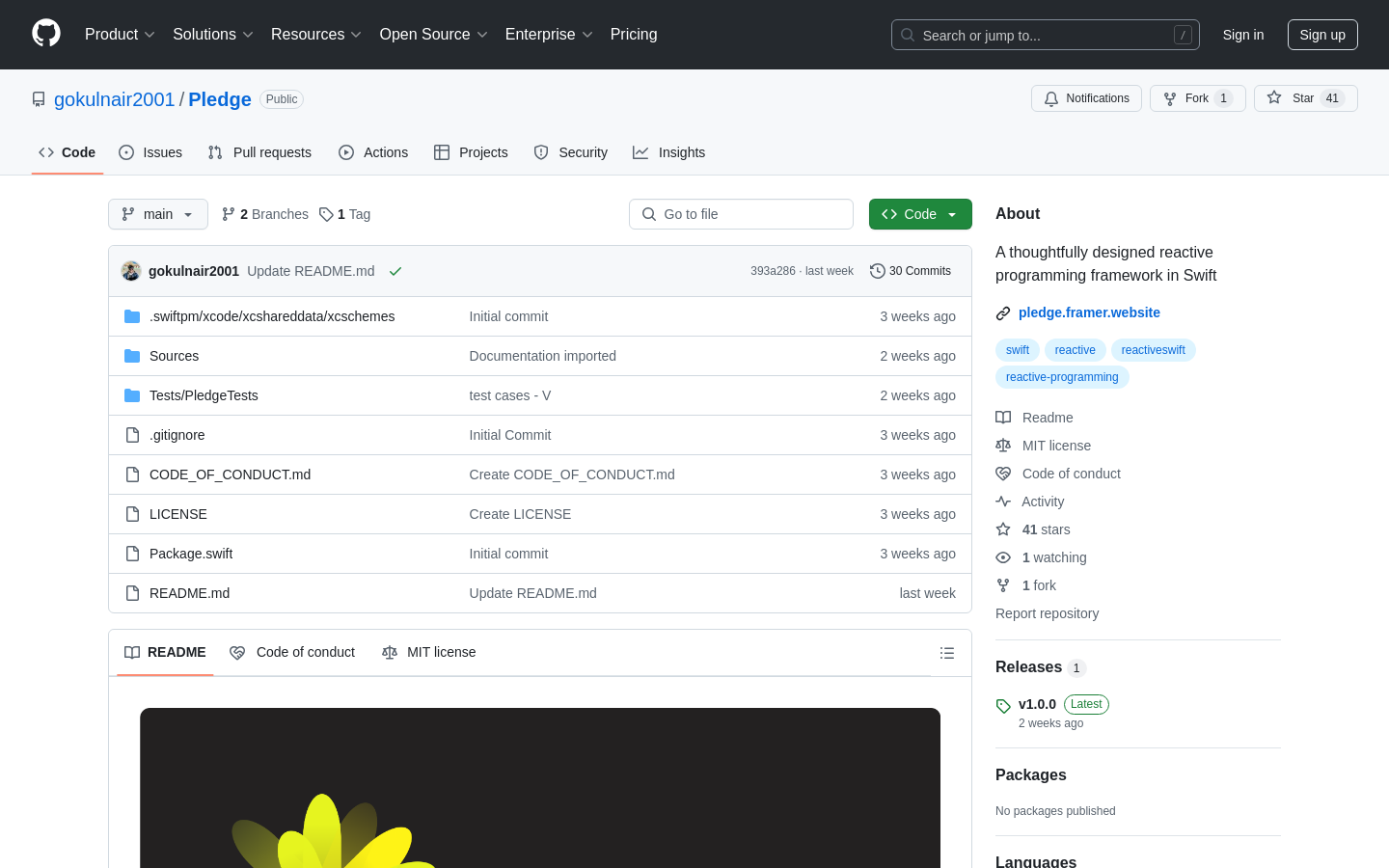
Task: Click Report repository
Action: [1047, 613]
